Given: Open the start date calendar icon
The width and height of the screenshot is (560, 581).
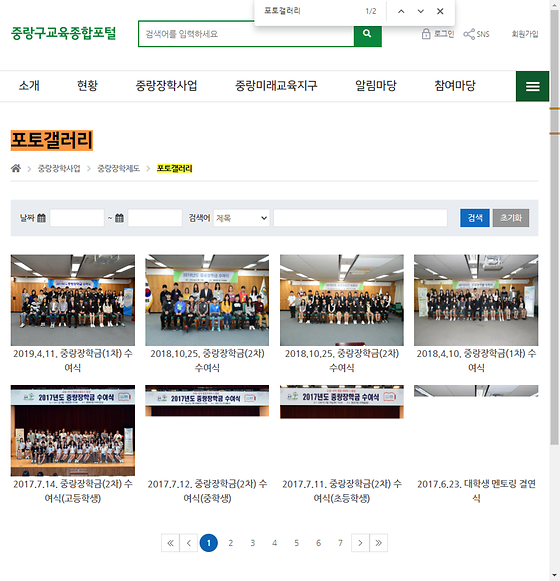Looking at the screenshot, I should (42, 218).
